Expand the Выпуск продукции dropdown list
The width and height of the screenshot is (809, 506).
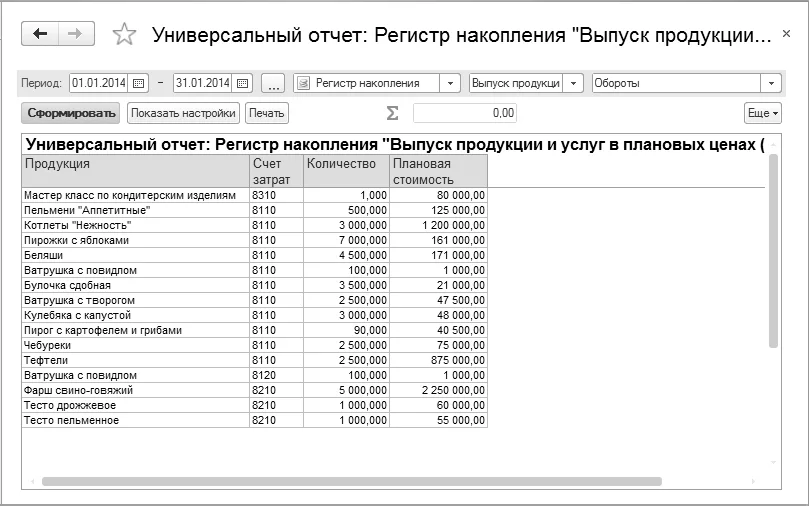[x=573, y=83]
